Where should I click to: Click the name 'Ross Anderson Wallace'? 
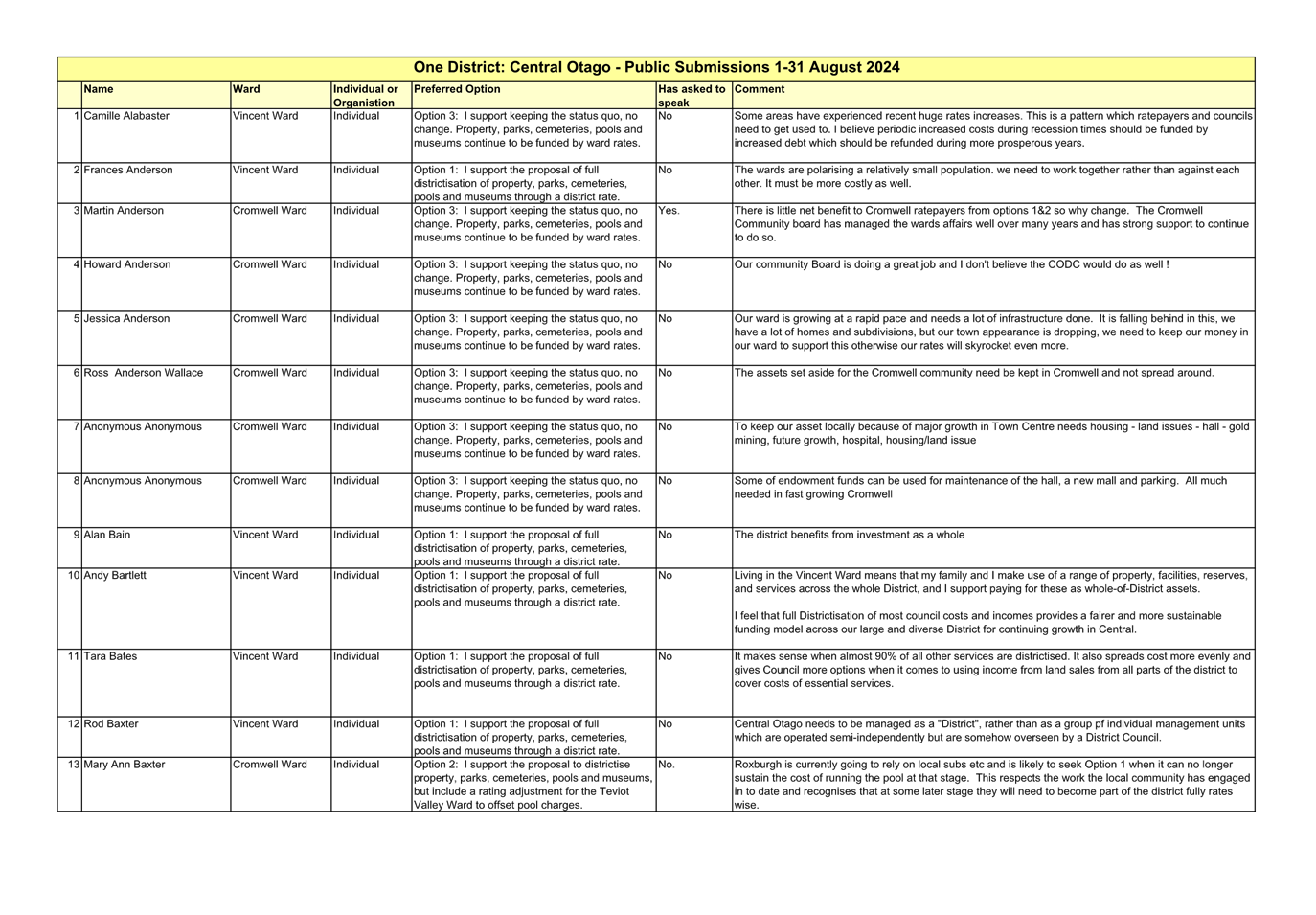click(144, 373)
